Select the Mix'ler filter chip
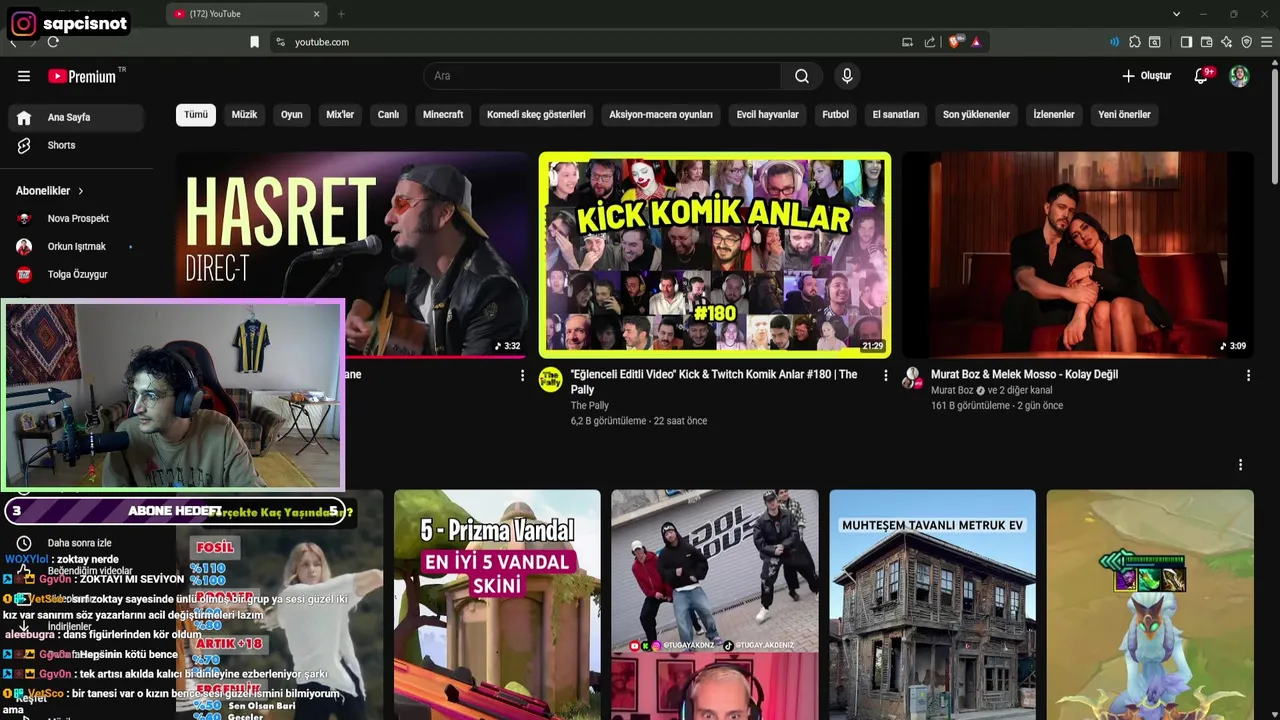1280x720 pixels. pos(340,115)
